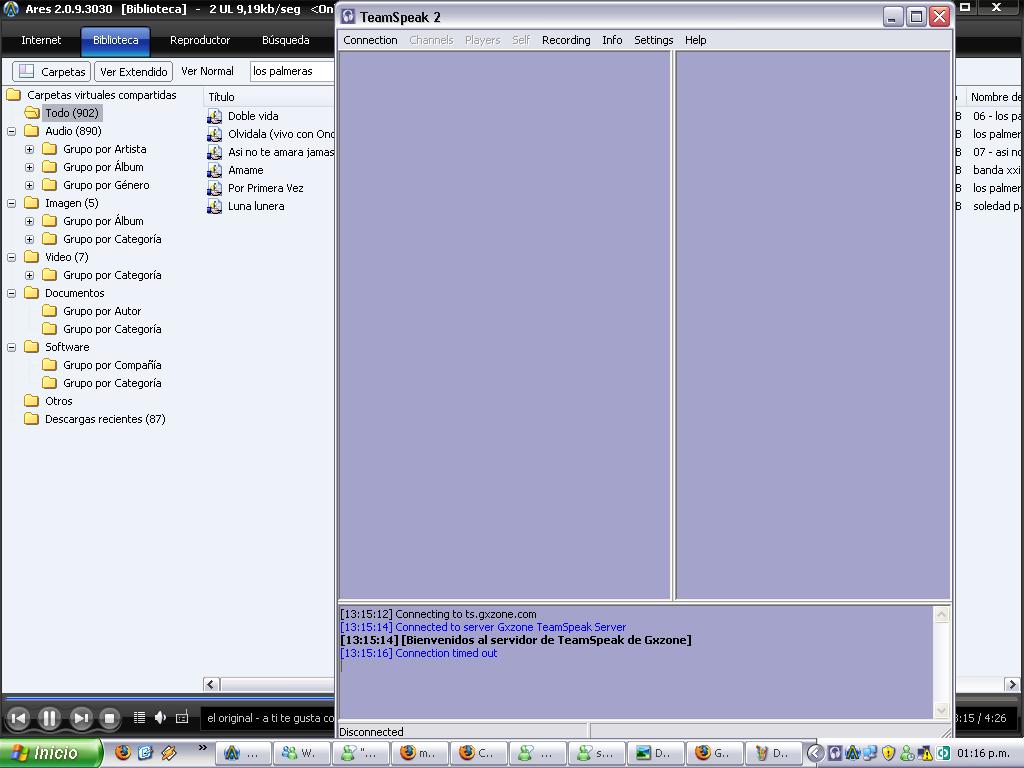Open the Ares playlist icon
1024x768 pixels.
[x=139, y=718]
